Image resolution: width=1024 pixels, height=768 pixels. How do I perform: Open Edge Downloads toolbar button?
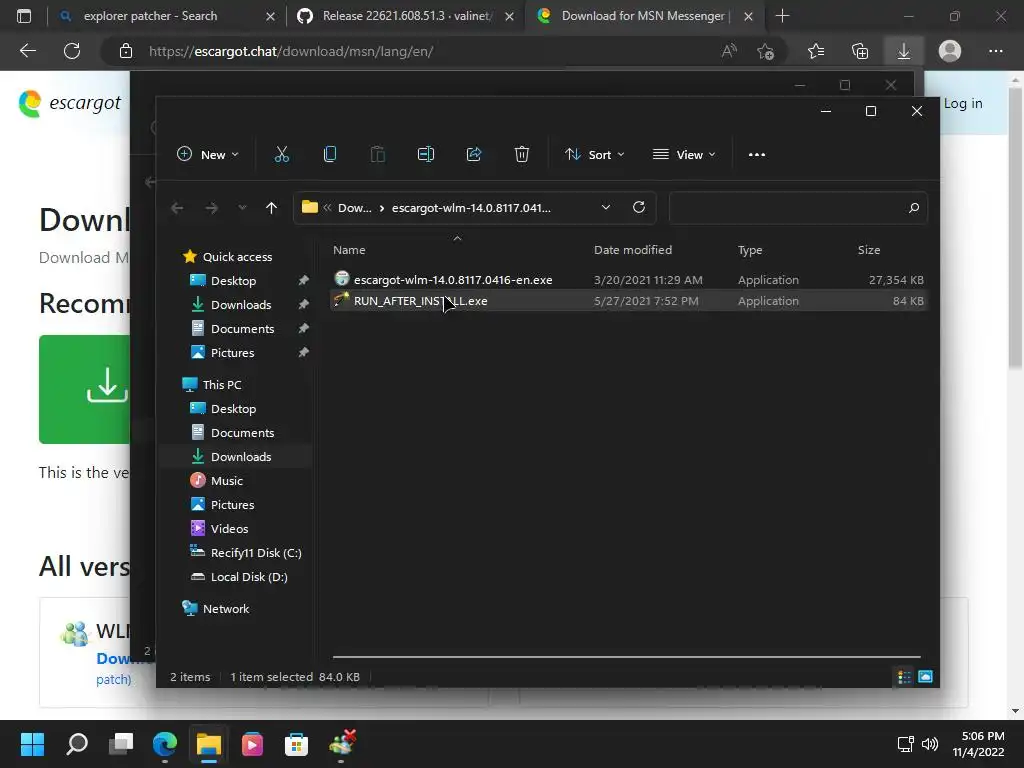pos(903,51)
